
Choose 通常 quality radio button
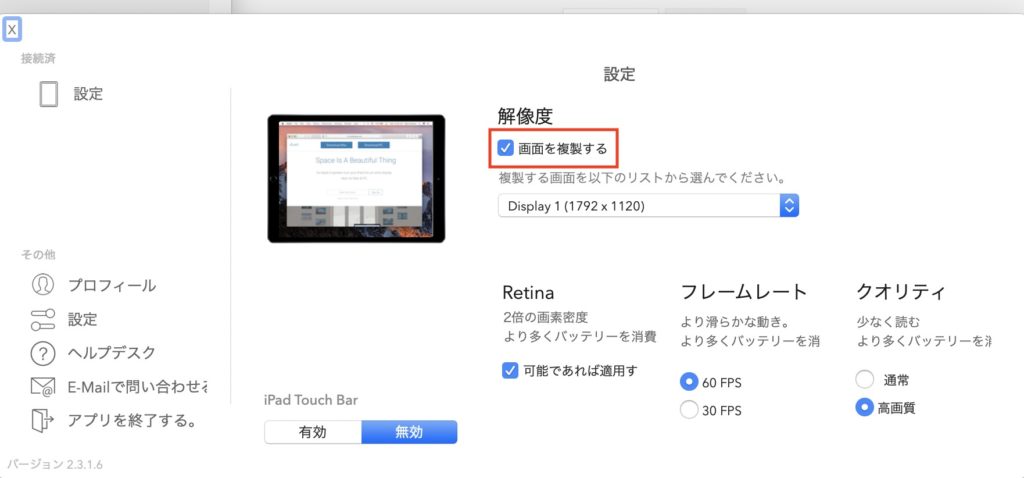point(865,380)
